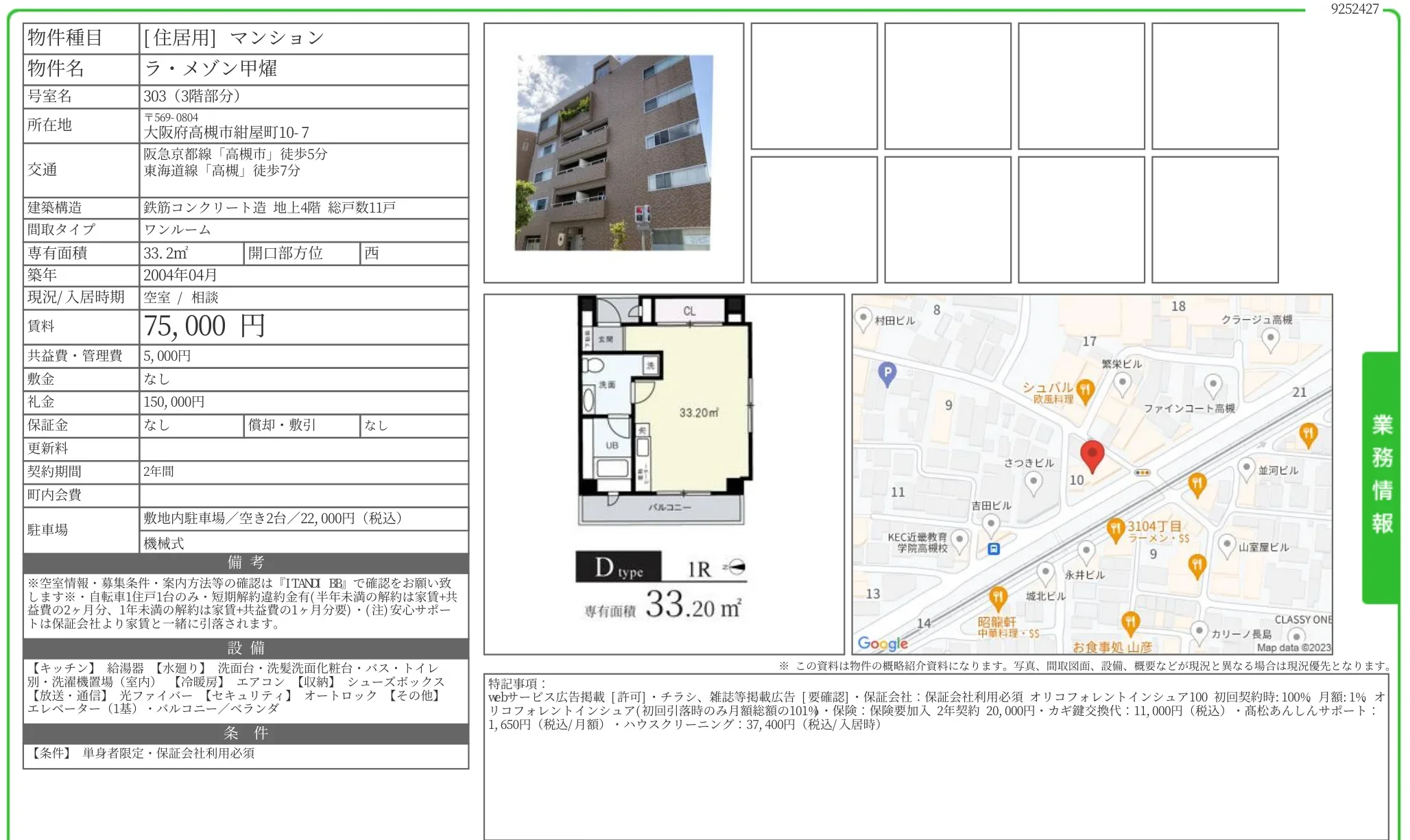
Task: Click the traffic signal icon on map
Action: [1142, 472]
